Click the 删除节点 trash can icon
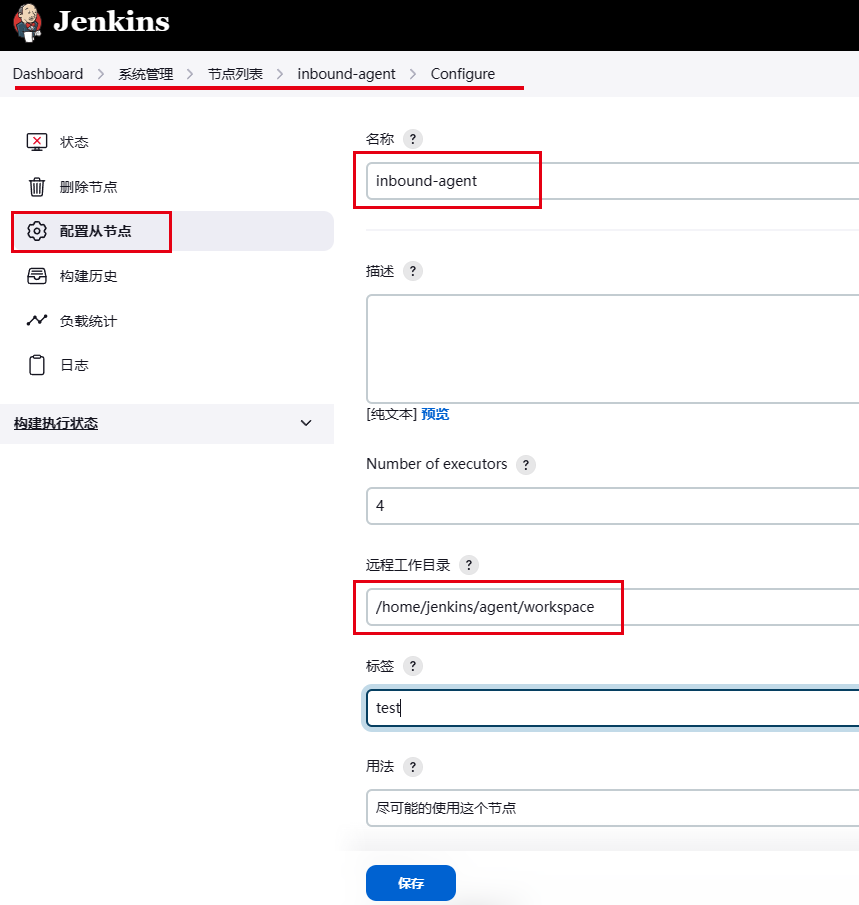Image resolution: width=859 pixels, height=905 pixels. click(37, 187)
